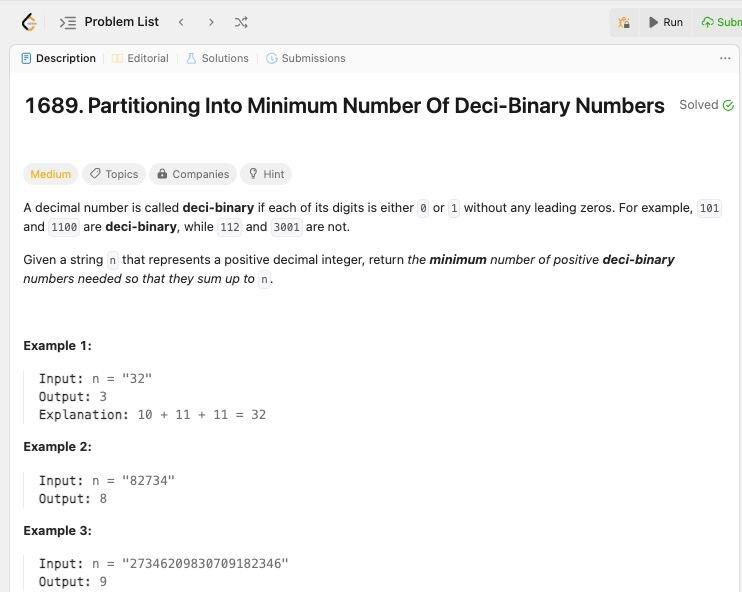Click the Medium difficulty tag
The height and width of the screenshot is (592, 742).
click(x=51, y=174)
